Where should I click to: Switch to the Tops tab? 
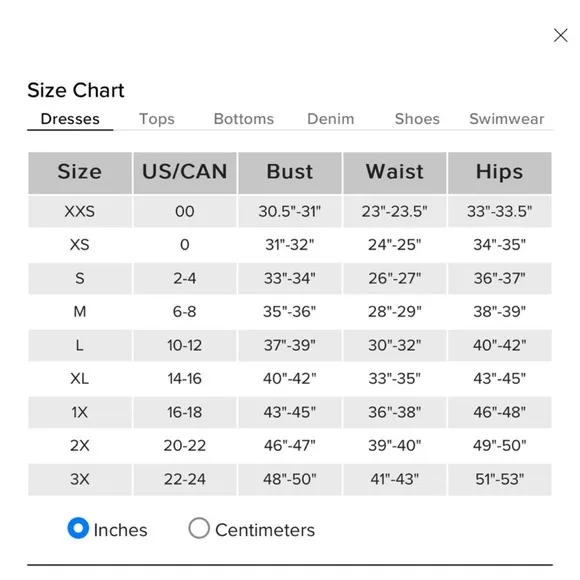[x=156, y=119]
